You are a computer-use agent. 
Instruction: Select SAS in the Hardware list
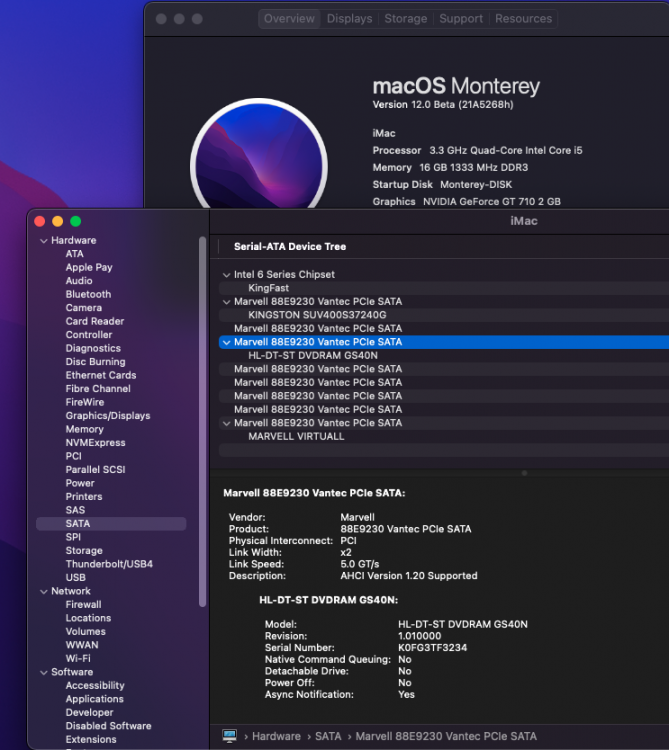[75, 510]
